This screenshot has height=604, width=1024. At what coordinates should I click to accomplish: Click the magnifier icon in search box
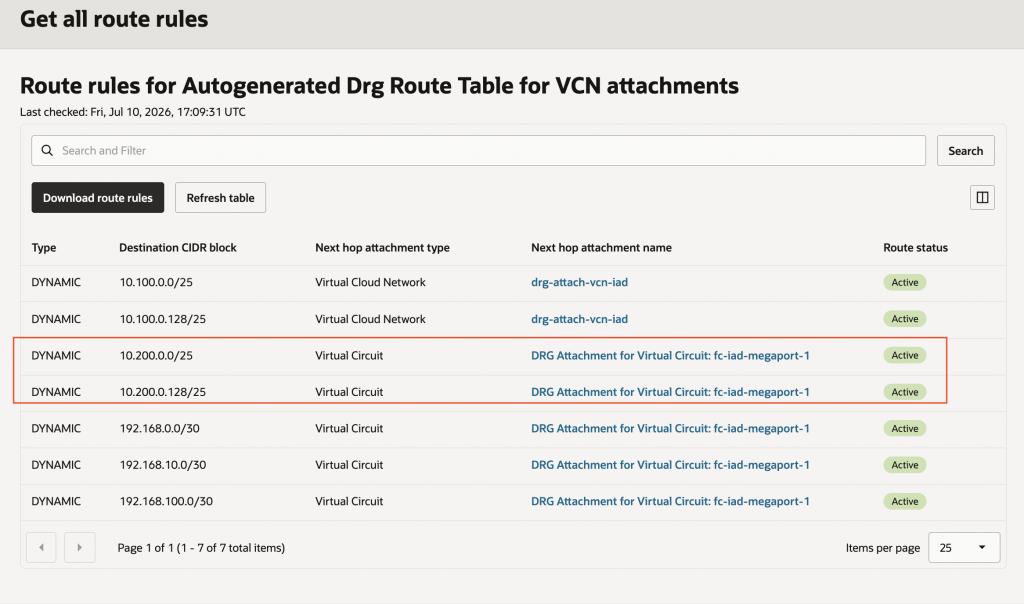coord(47,150)
